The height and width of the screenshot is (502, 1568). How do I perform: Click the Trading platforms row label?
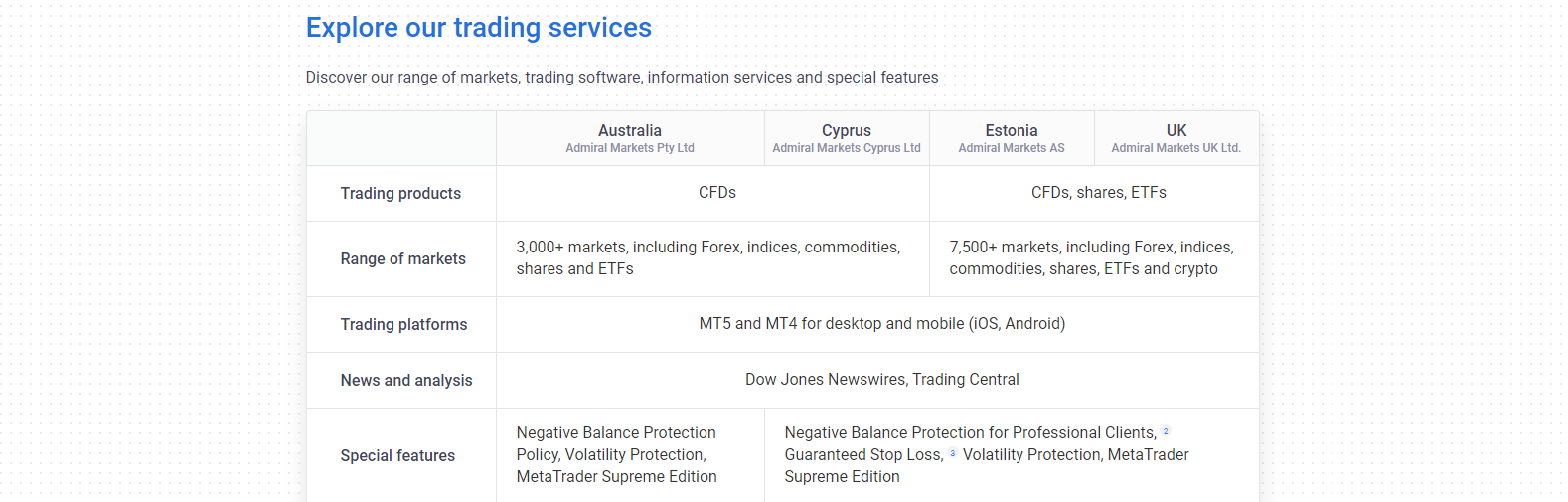pyautogui.click(x=403, y=324)
